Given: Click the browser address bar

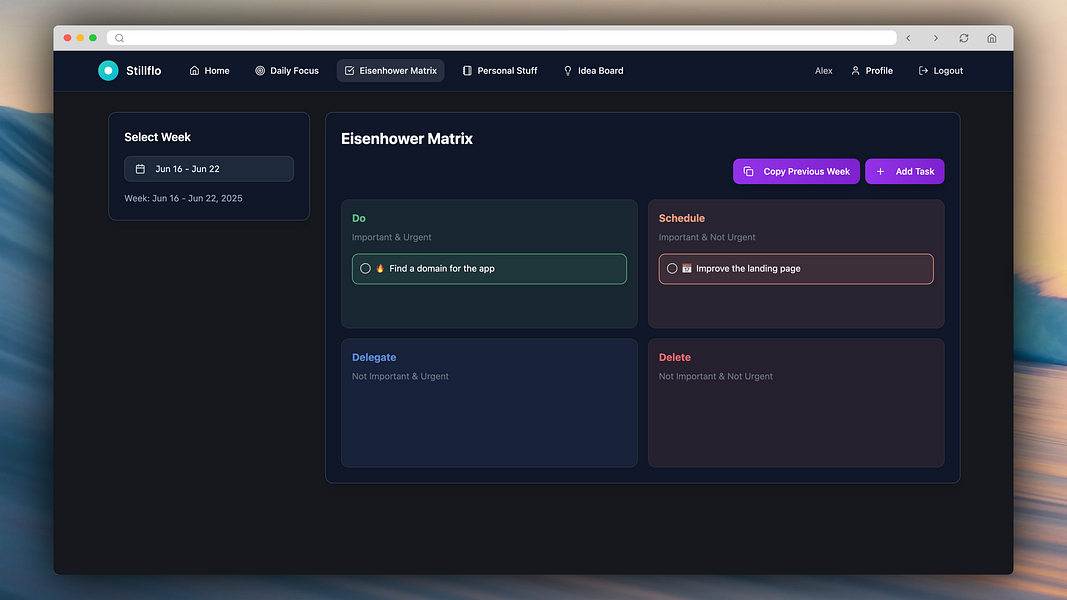Looking at the screenshot, I should [502, 38].
